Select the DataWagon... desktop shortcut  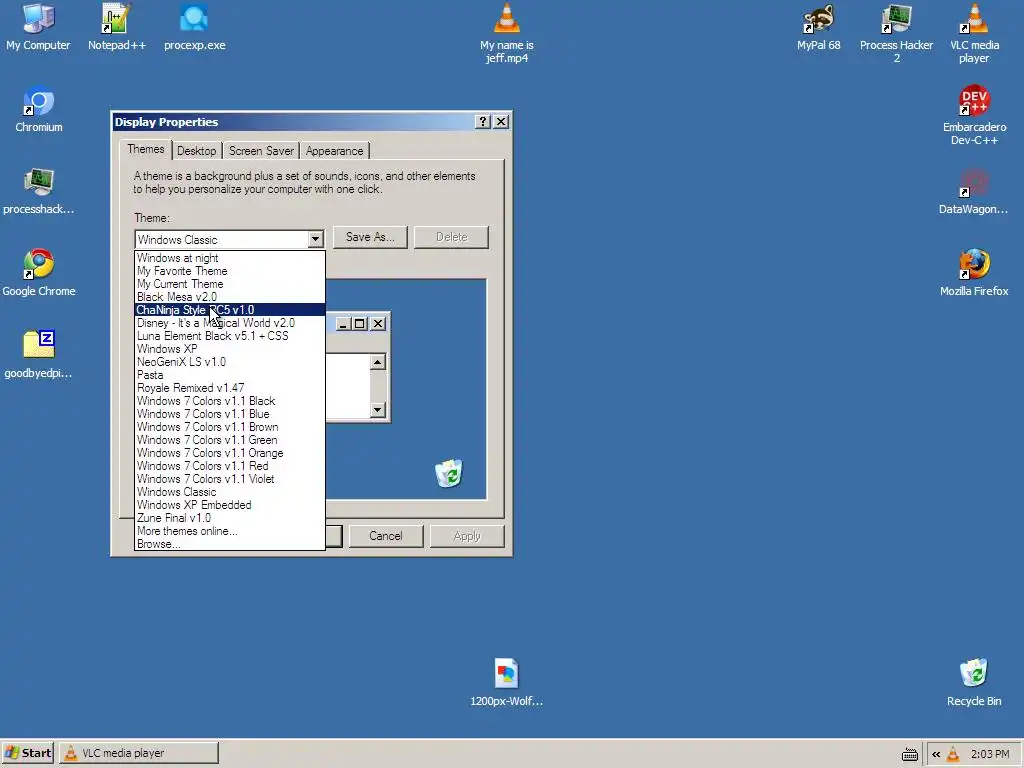[x=974, y=191]
